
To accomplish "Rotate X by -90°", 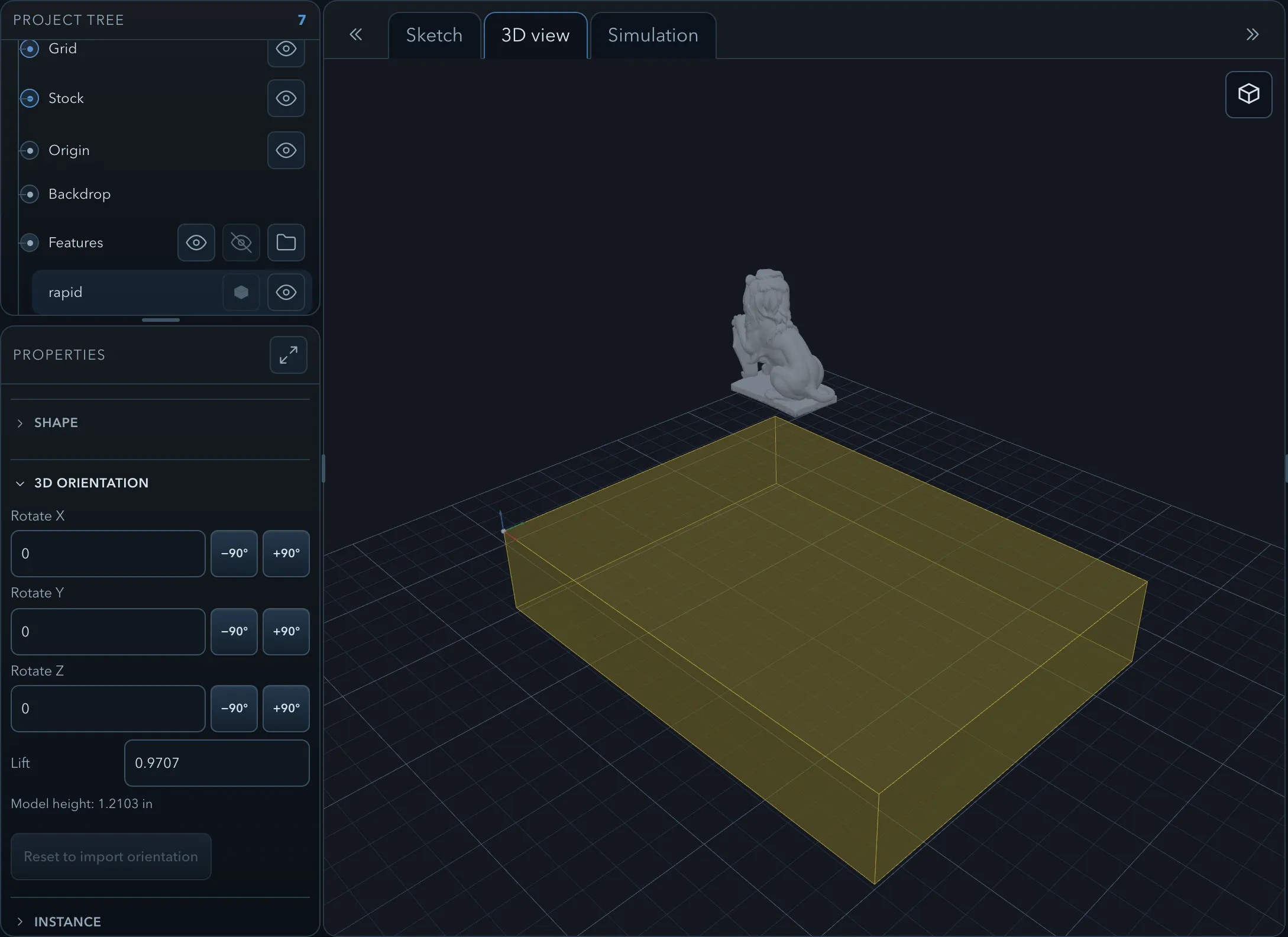I will tap(234, 554).
